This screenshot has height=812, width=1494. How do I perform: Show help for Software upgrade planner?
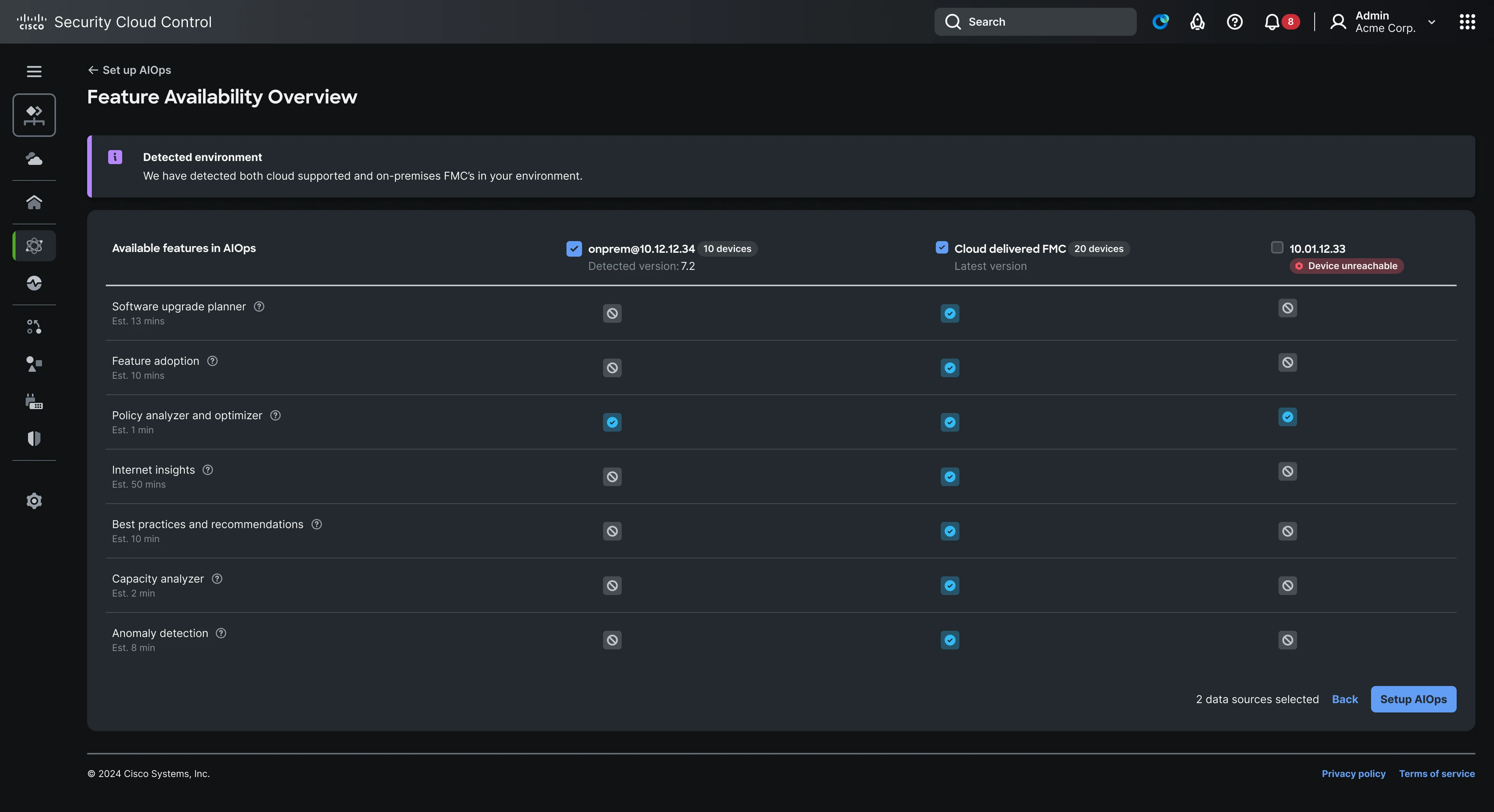click(259, 306)
